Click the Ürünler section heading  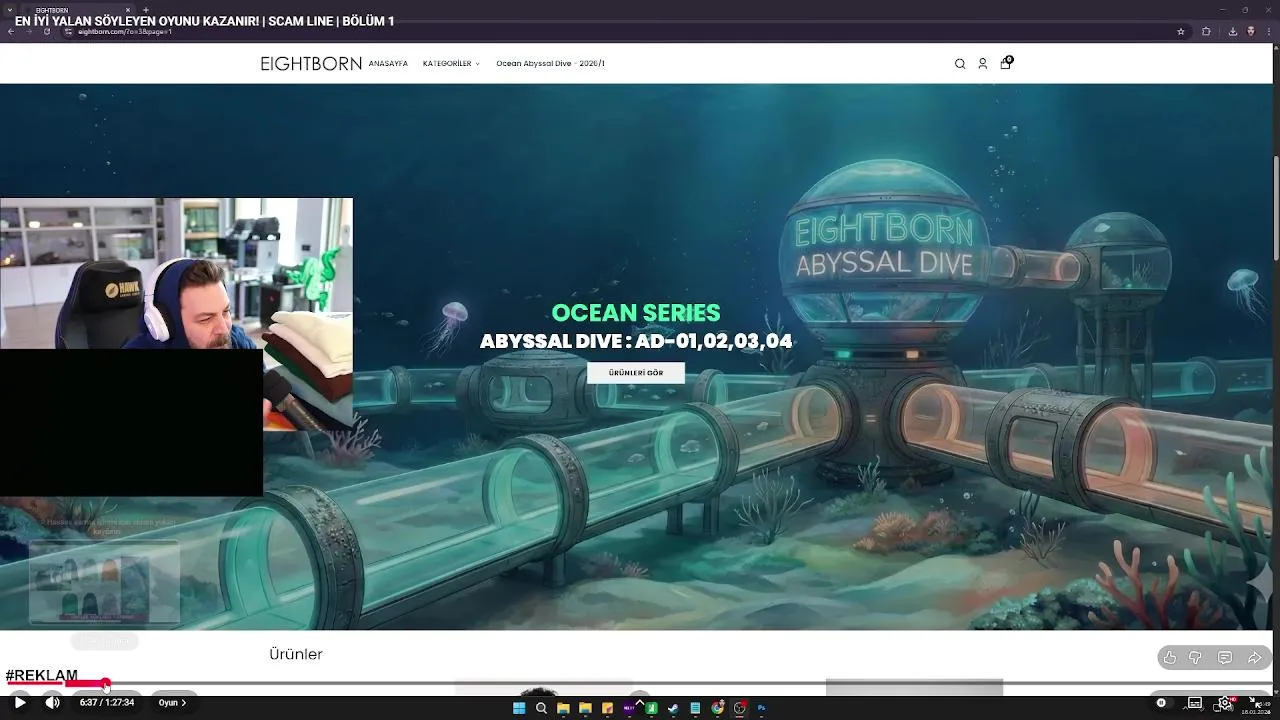click(296, 654)
